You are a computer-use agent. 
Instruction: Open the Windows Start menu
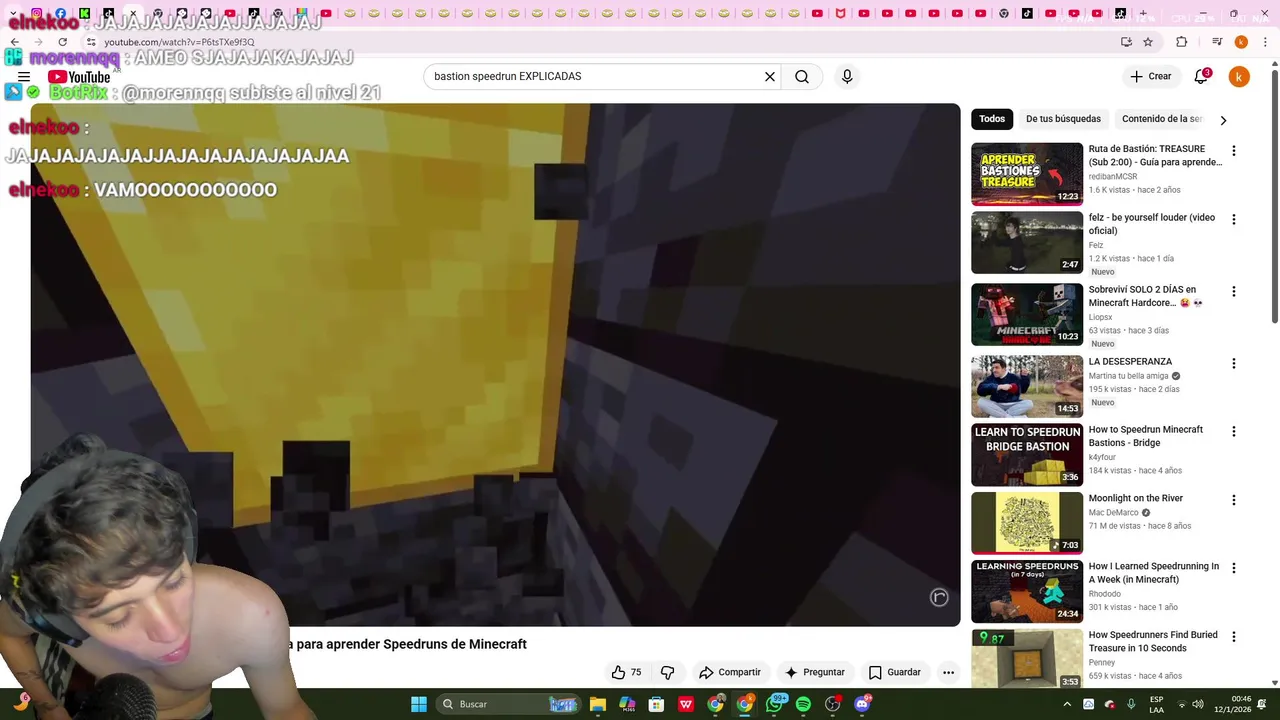point(419,704)
